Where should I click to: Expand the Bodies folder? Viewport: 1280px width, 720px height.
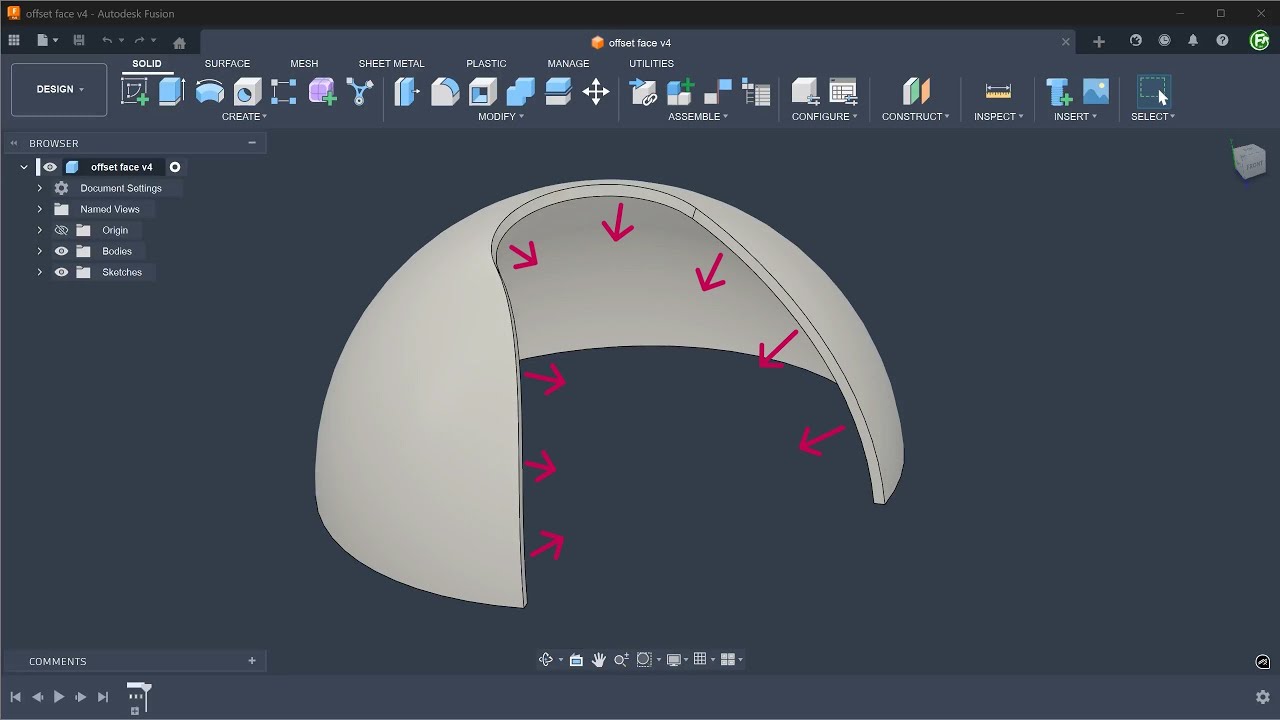(x=40, y=251)
